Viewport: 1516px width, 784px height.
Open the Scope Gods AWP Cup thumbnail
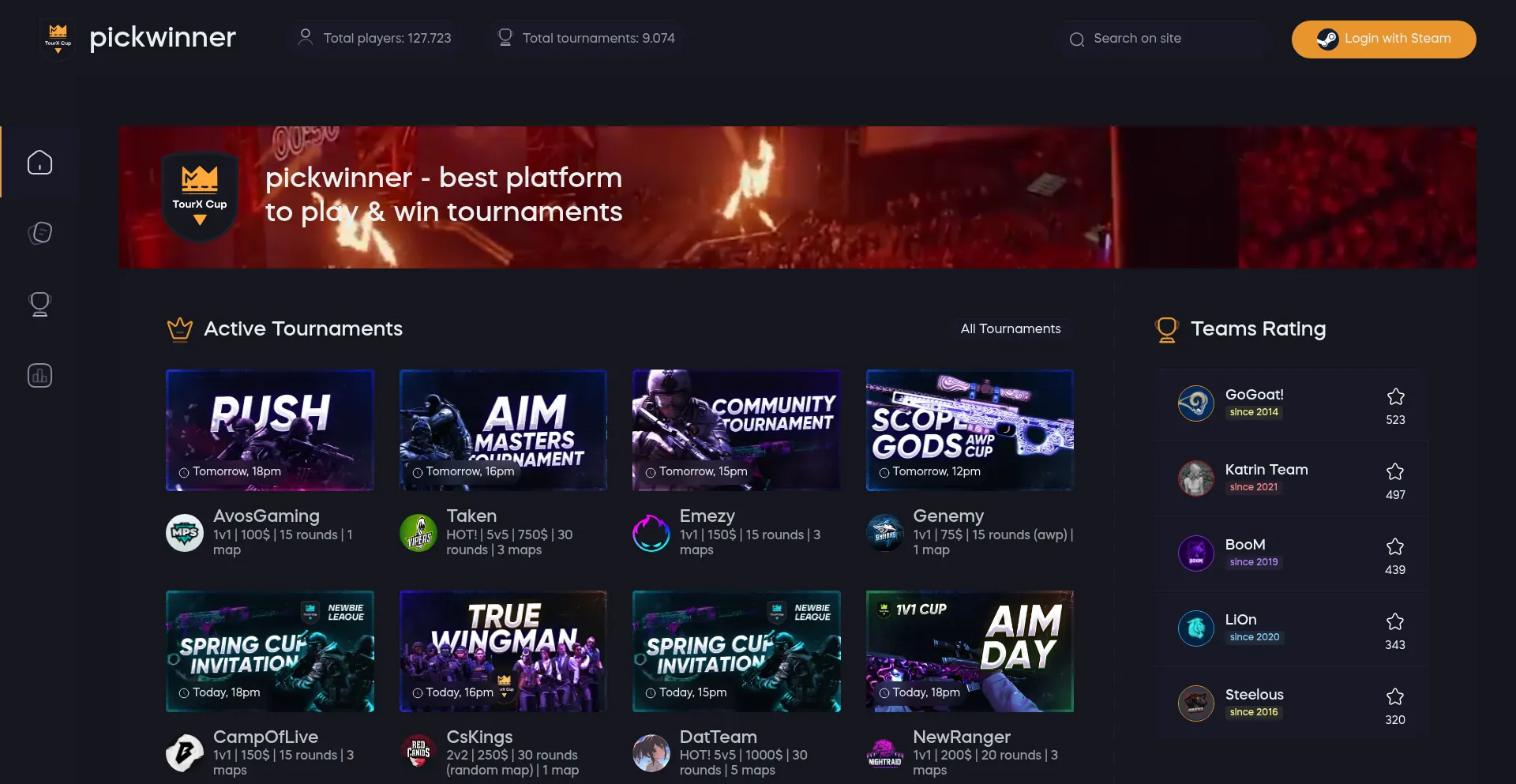(970, 430)
